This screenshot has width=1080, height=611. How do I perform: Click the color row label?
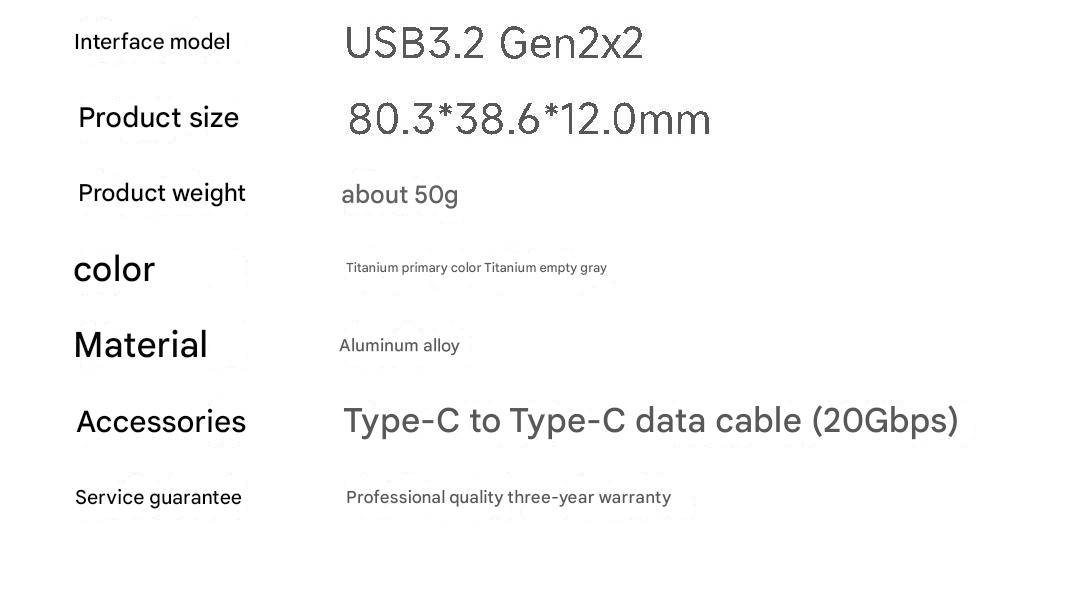pyautogui.click(x=114, y=269)
